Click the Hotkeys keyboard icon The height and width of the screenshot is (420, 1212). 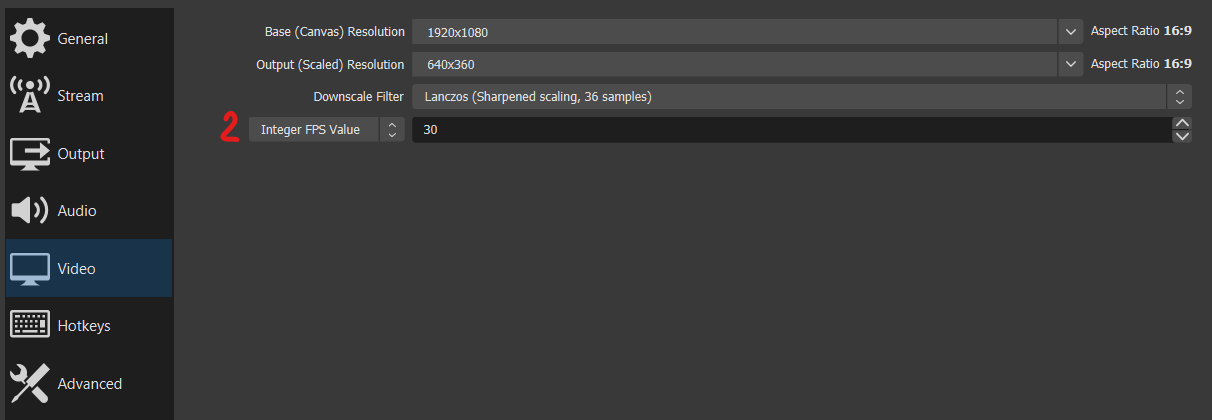coord(29,326)
